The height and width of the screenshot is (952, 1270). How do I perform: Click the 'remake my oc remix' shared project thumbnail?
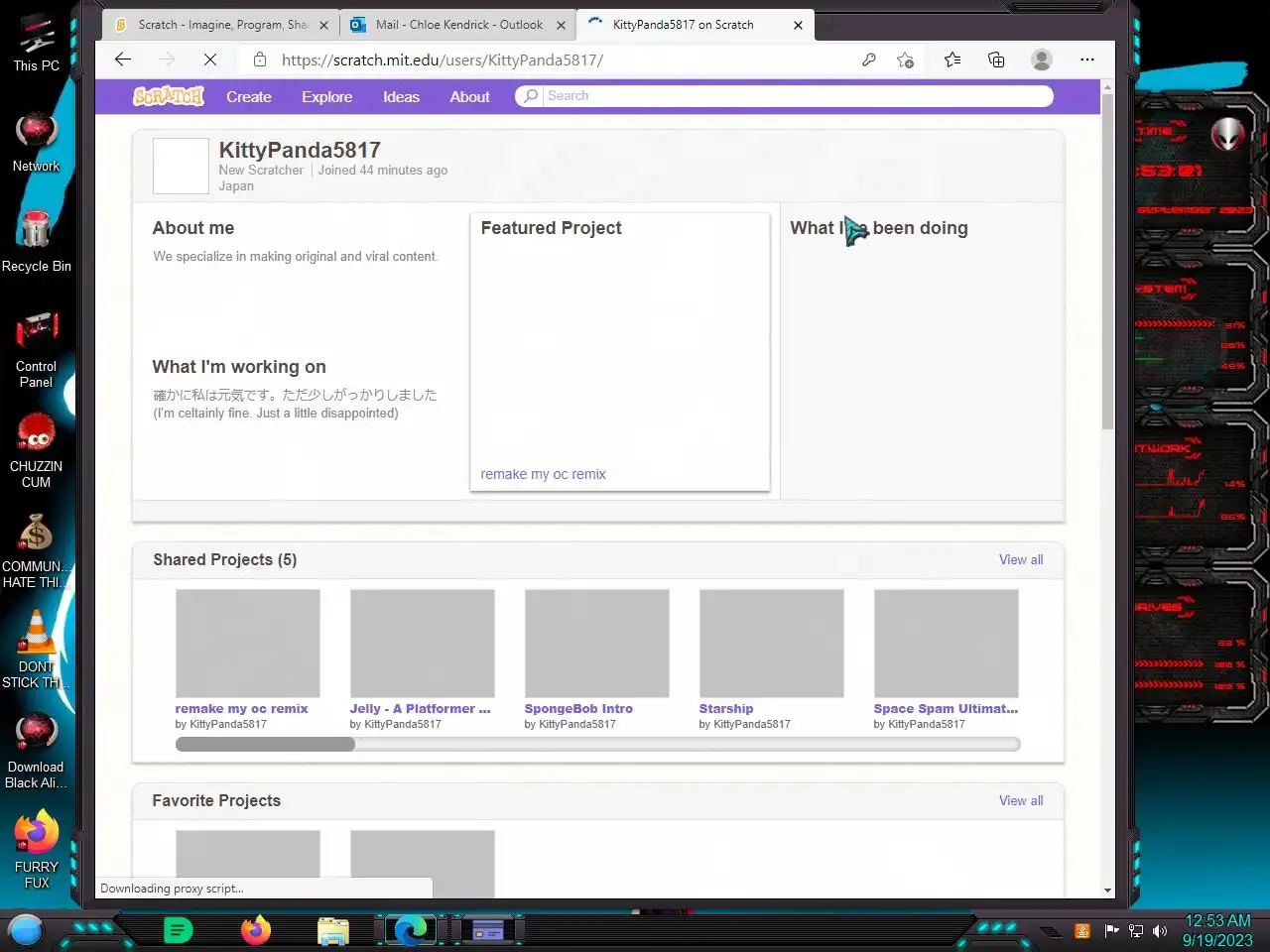[248, 644]
